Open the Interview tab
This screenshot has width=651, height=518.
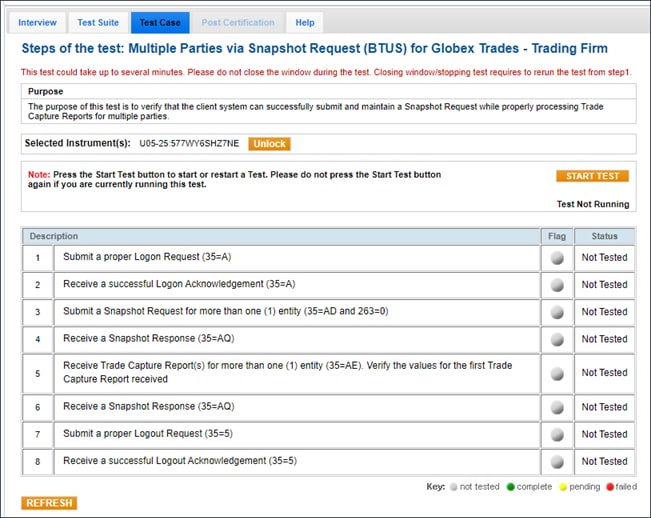39,22
